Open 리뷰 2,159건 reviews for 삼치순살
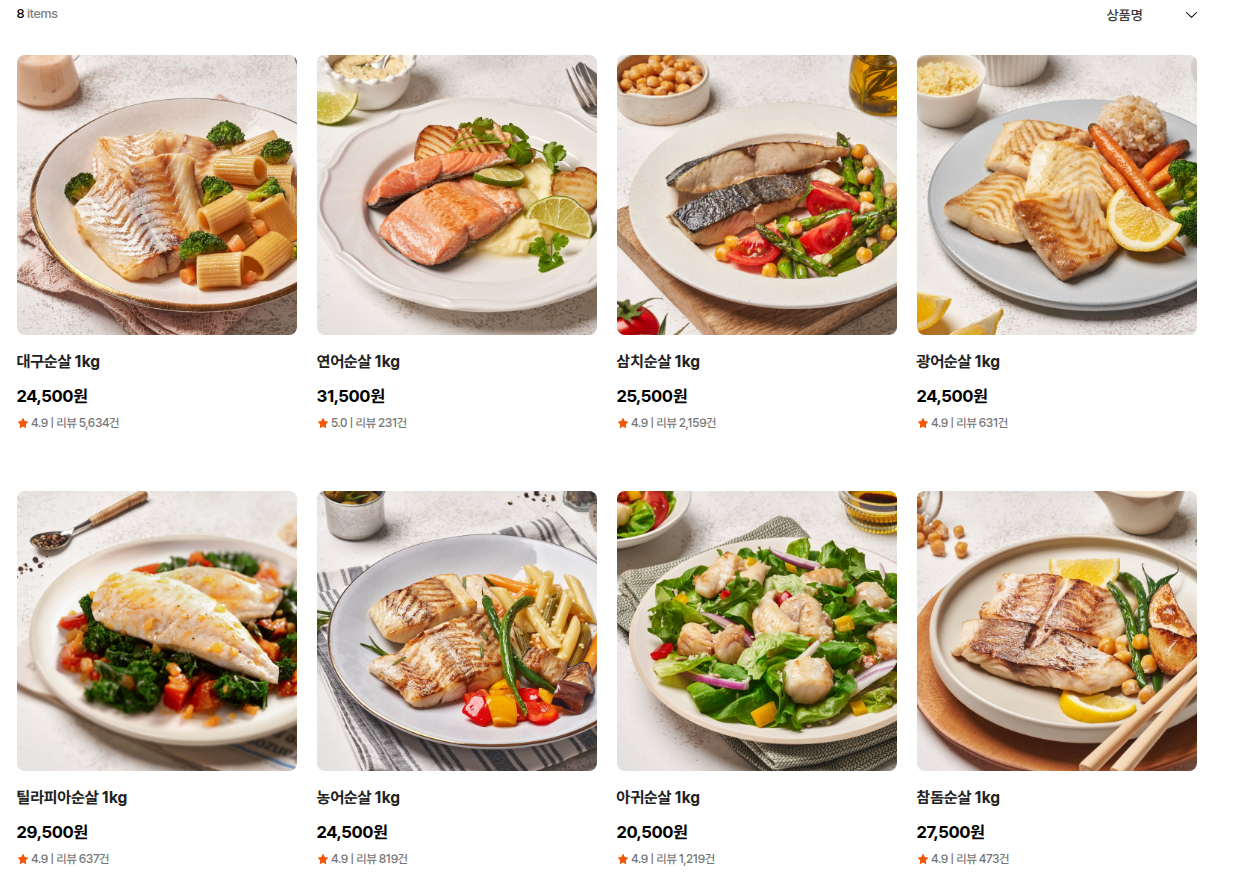The width and height of the screenshot is (1245, 893). tap(686, 423)
